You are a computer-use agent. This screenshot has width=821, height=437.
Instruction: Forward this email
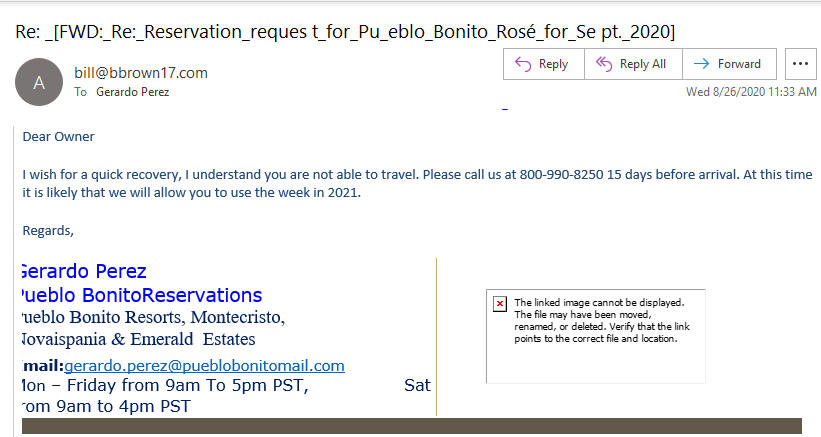[x=729, y=64]
